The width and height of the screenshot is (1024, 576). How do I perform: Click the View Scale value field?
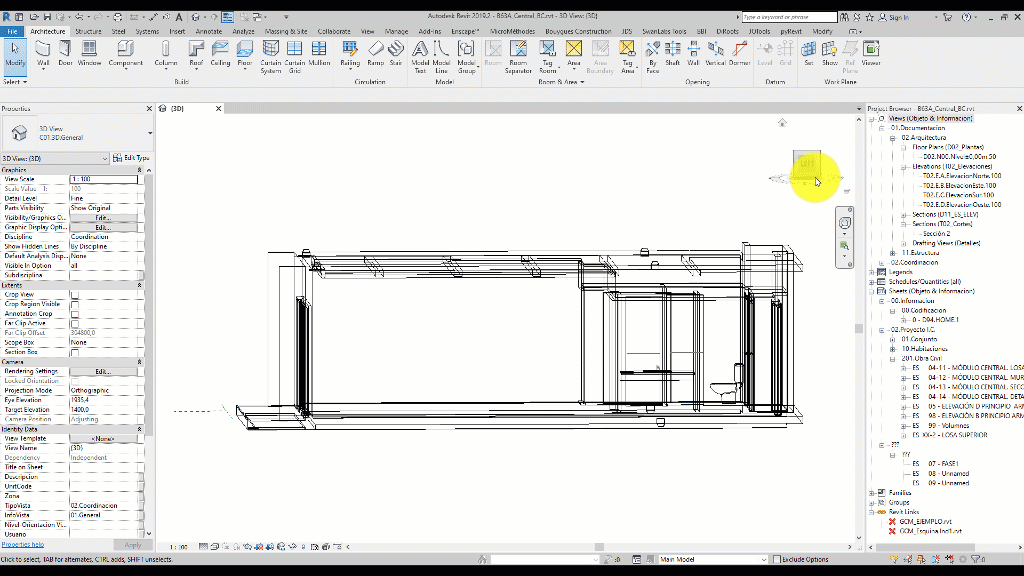[x=104, y=179]
